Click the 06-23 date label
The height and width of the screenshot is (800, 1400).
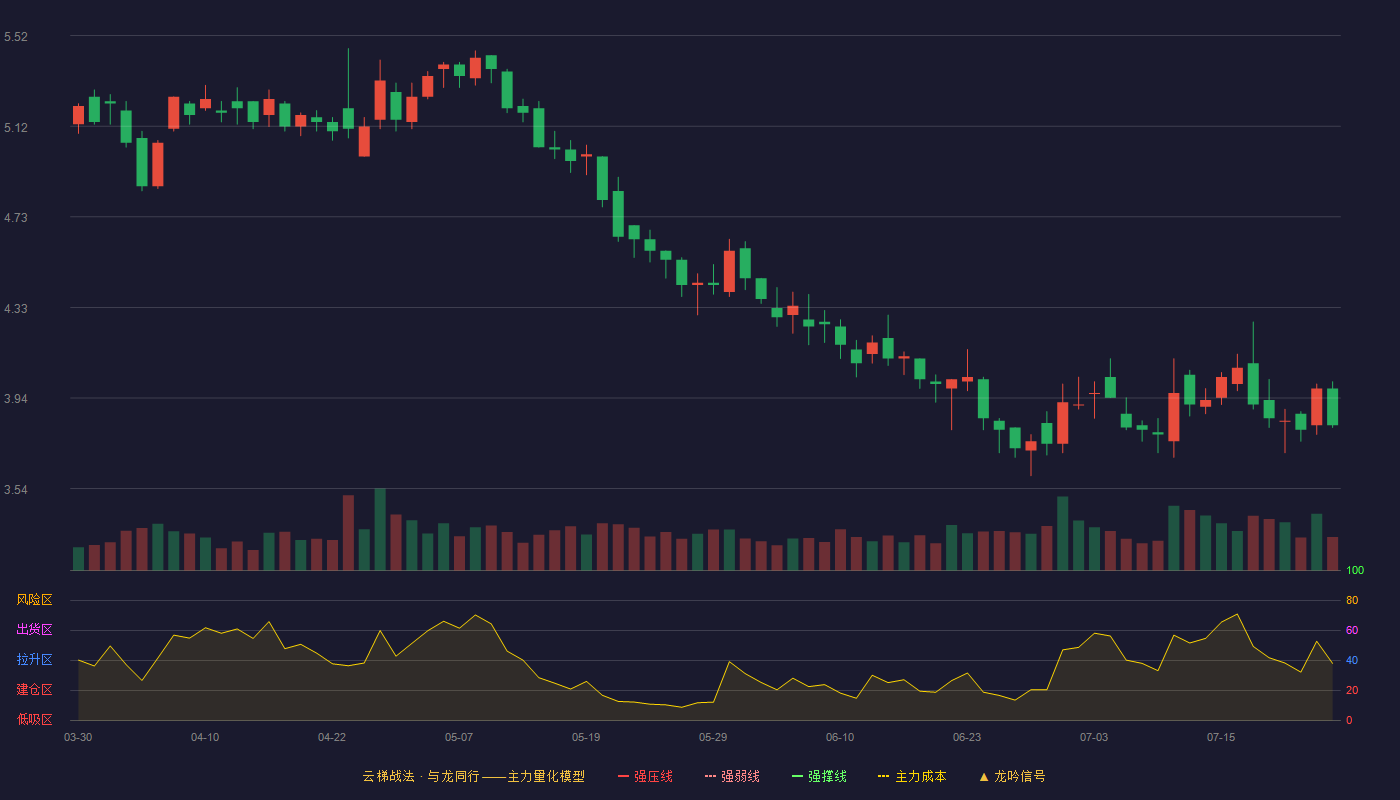(x=967, y=737)
